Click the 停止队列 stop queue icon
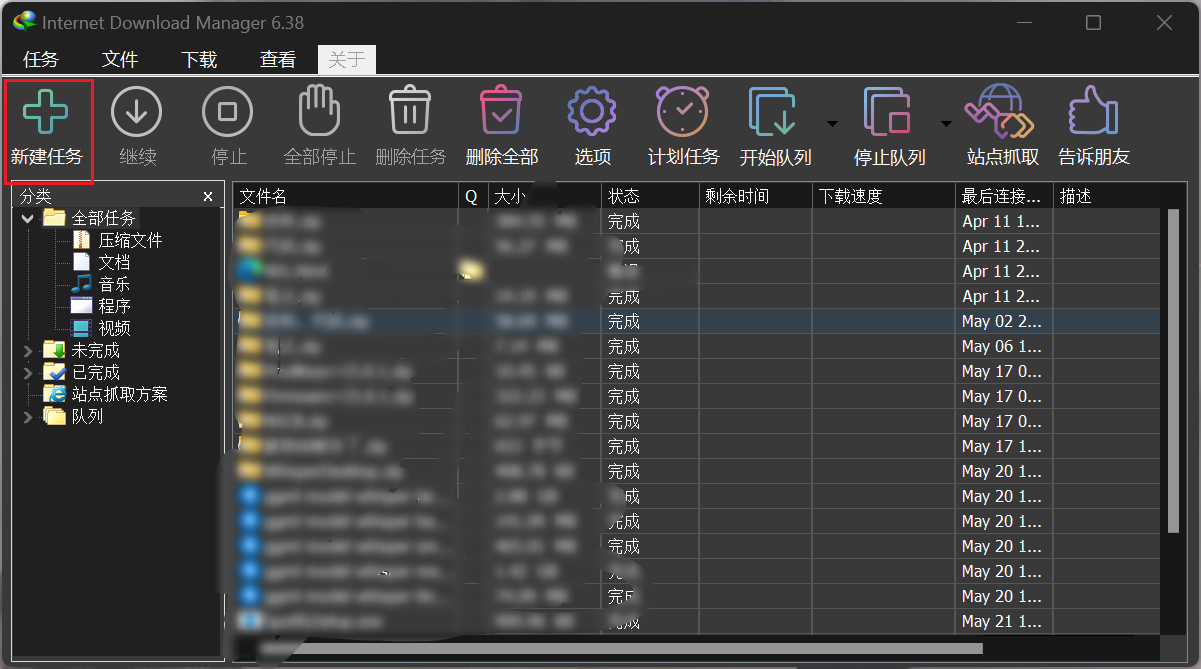 888,111
